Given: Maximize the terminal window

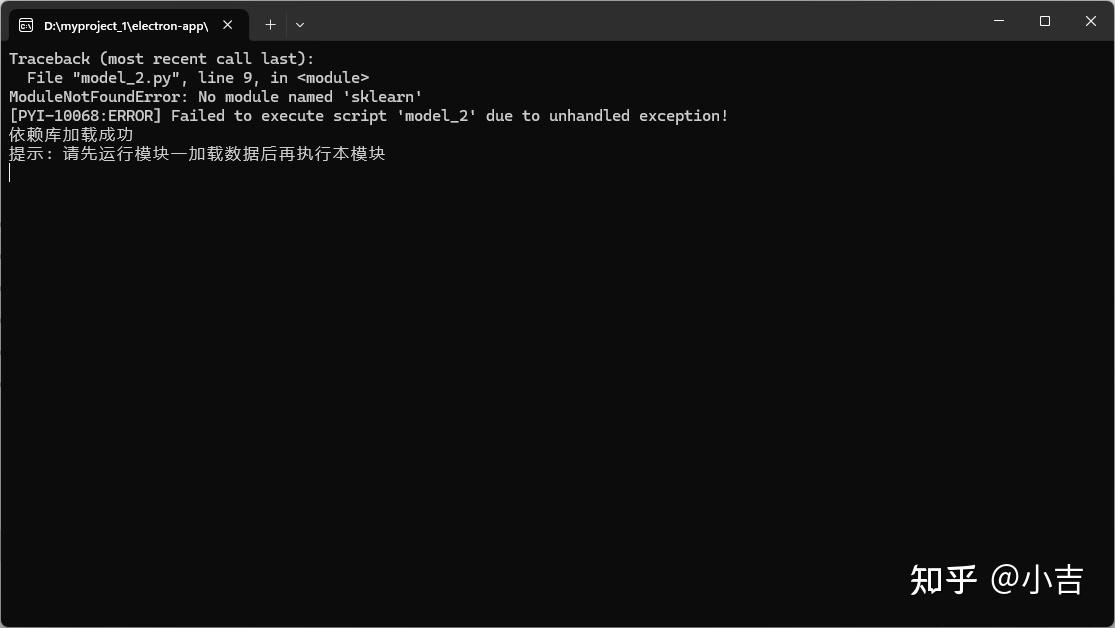Looking at the screenshot, I should [x=1044, y=21].
